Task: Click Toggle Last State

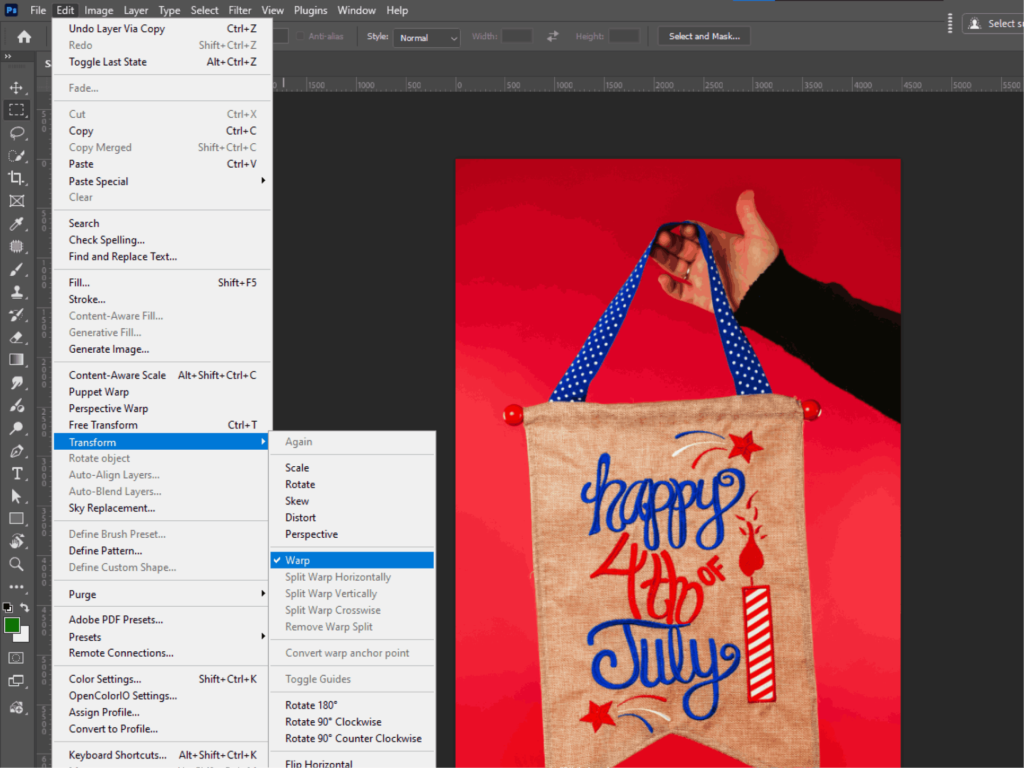Action: click(162, 62)
